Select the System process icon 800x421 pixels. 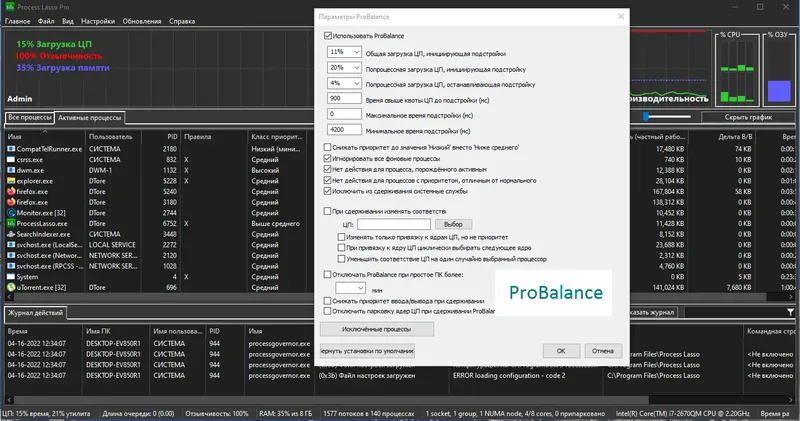tap(11, 277)
